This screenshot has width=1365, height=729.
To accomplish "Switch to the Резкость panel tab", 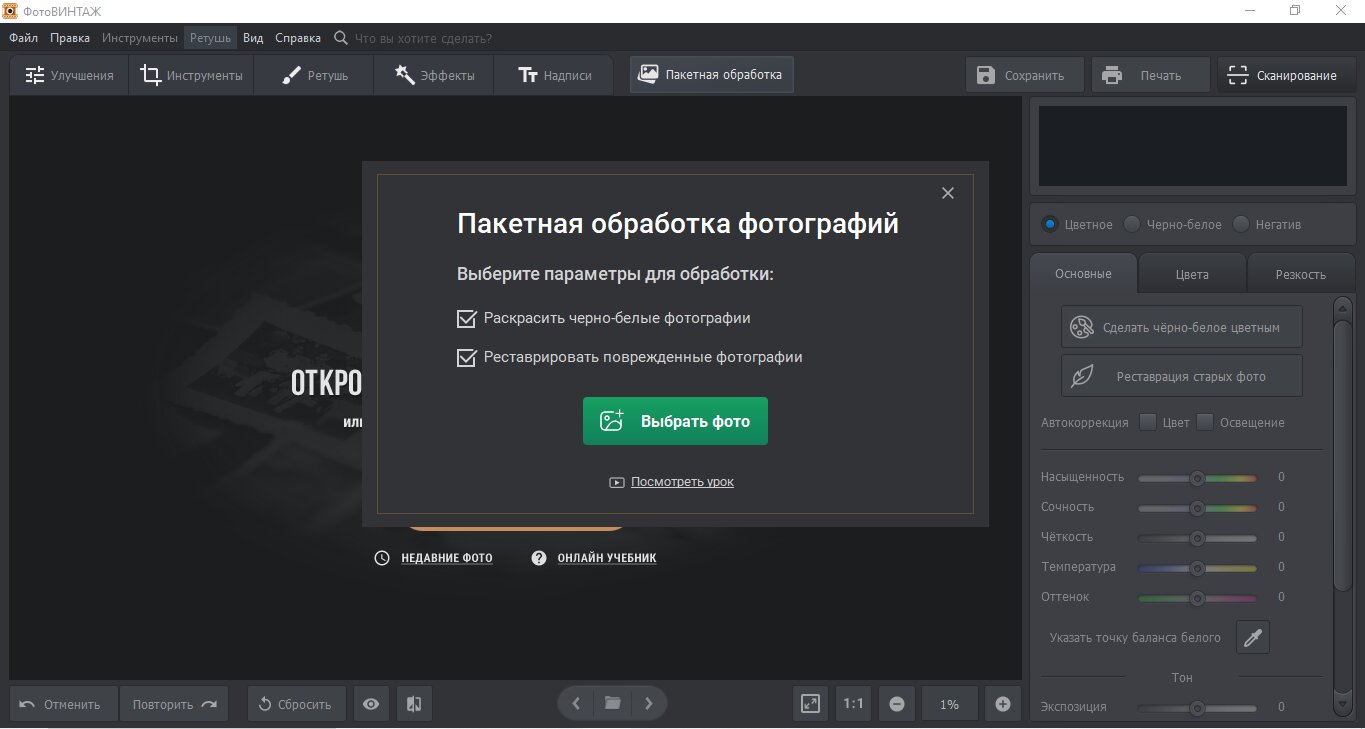I will click(1301, 274).
